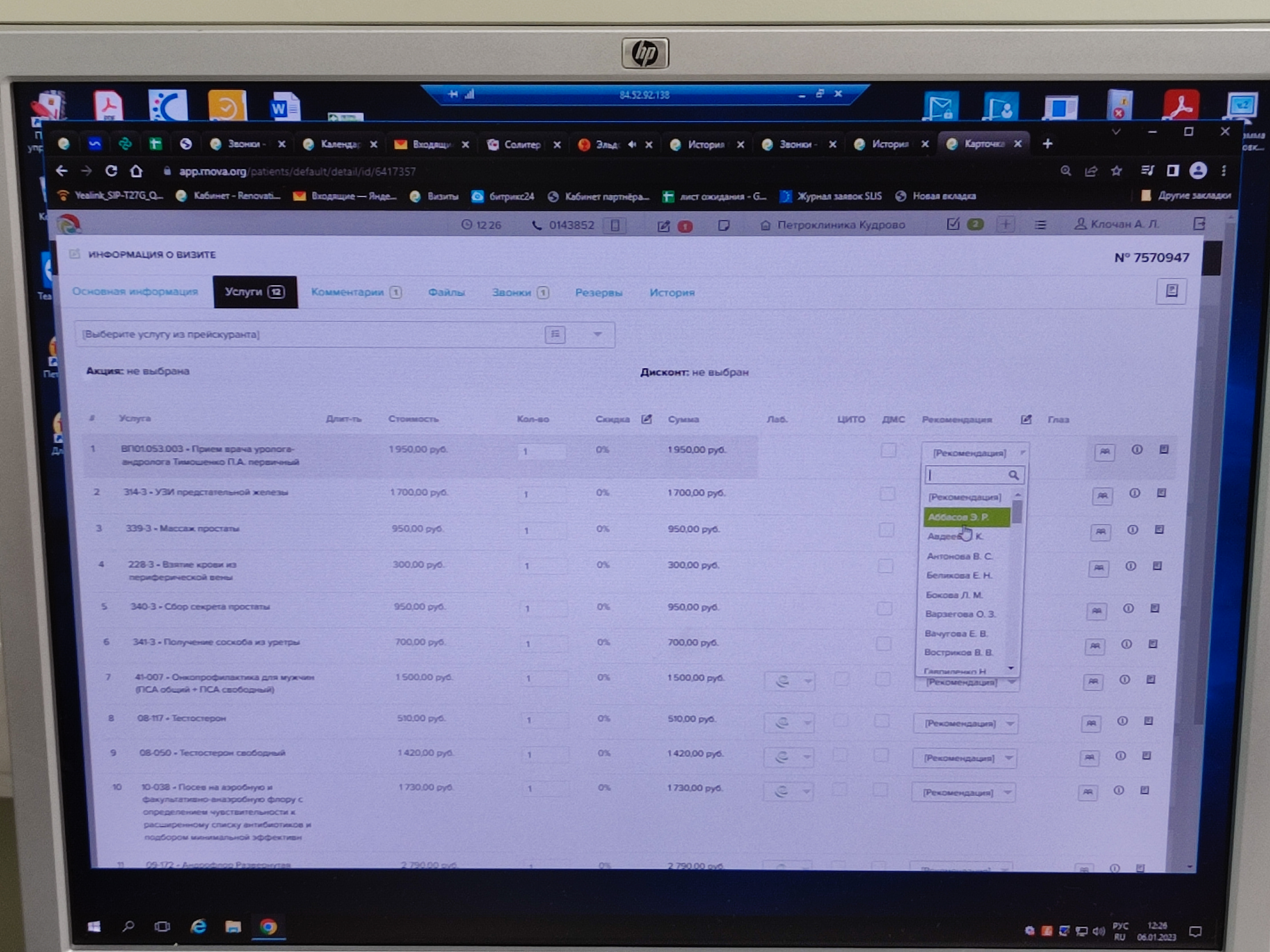Screen dimensions: 1270x952
Task: Click the edit icon beside Скидка column header
Action: coord(646,419)
